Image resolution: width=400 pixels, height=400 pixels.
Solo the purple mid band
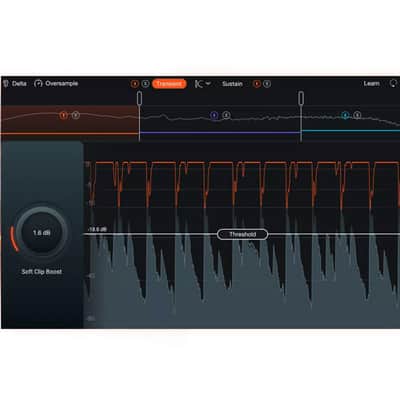pyautogui.click(x=226, y=115)
